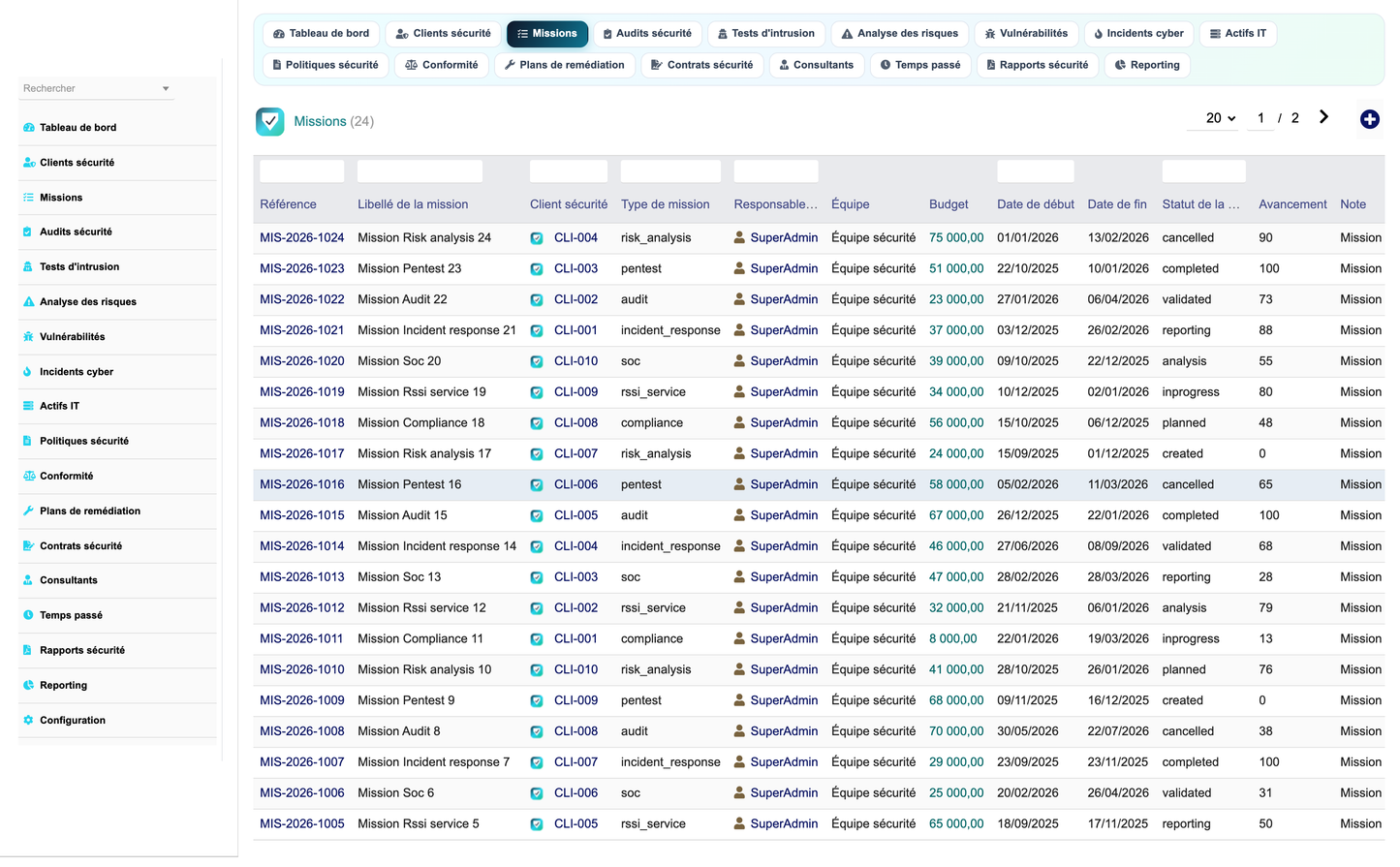Open SuperAdmin link in MIS-2026-1012 row
The width and height of the screenshot is (1400, 867).
[x=784, y=607]
